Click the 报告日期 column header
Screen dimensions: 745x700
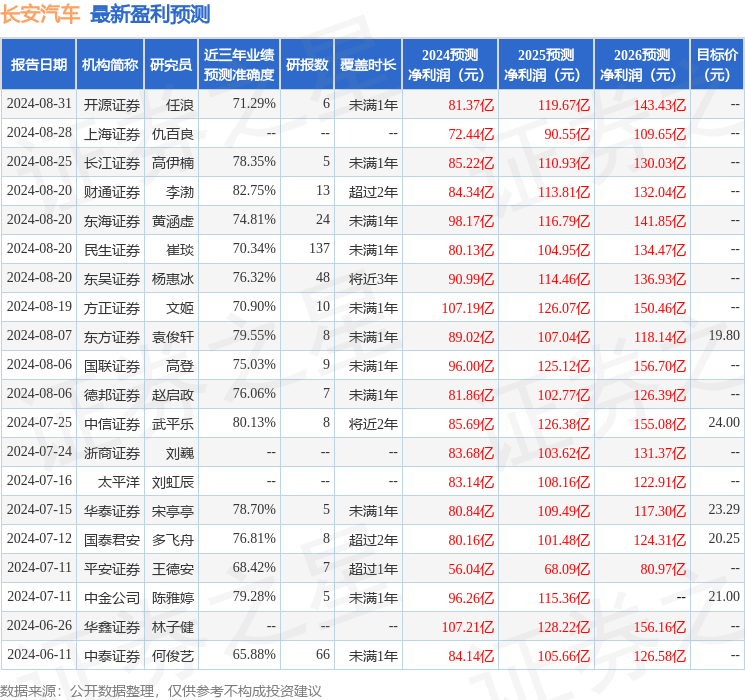click(39, 65)
